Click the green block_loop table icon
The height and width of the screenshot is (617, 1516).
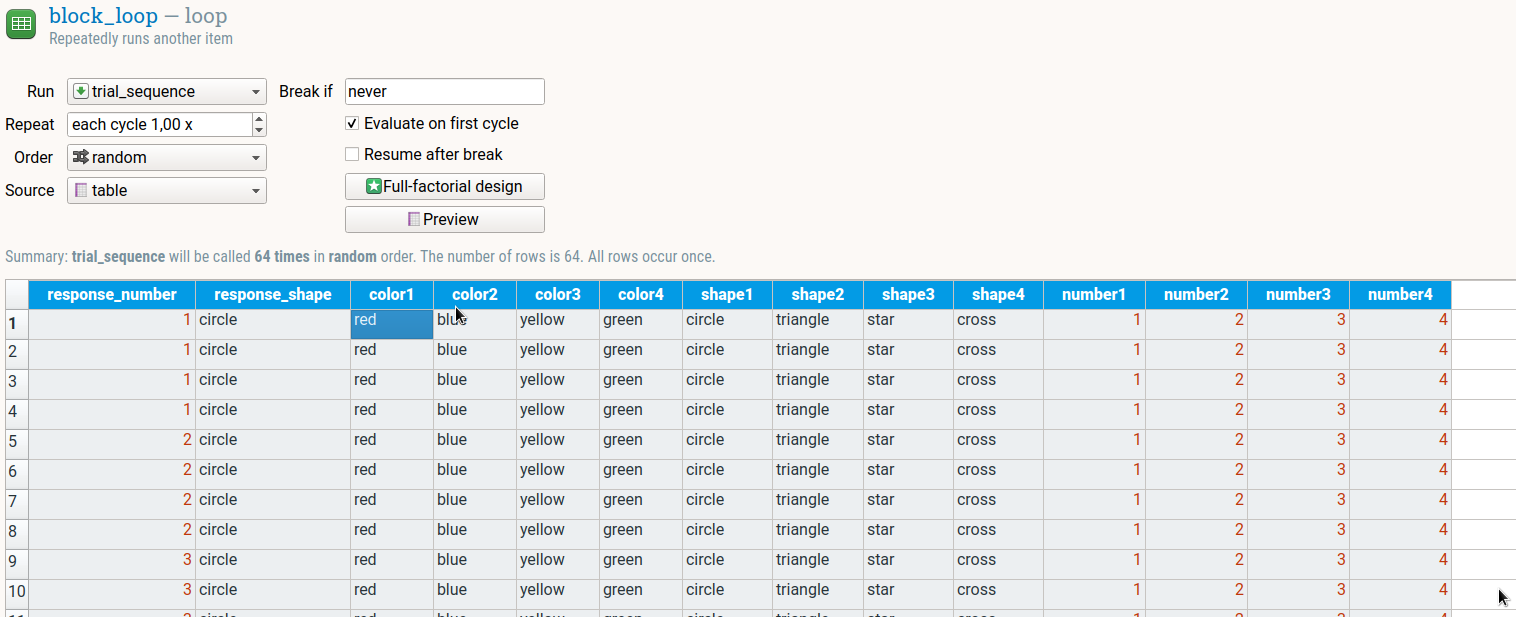21,24
